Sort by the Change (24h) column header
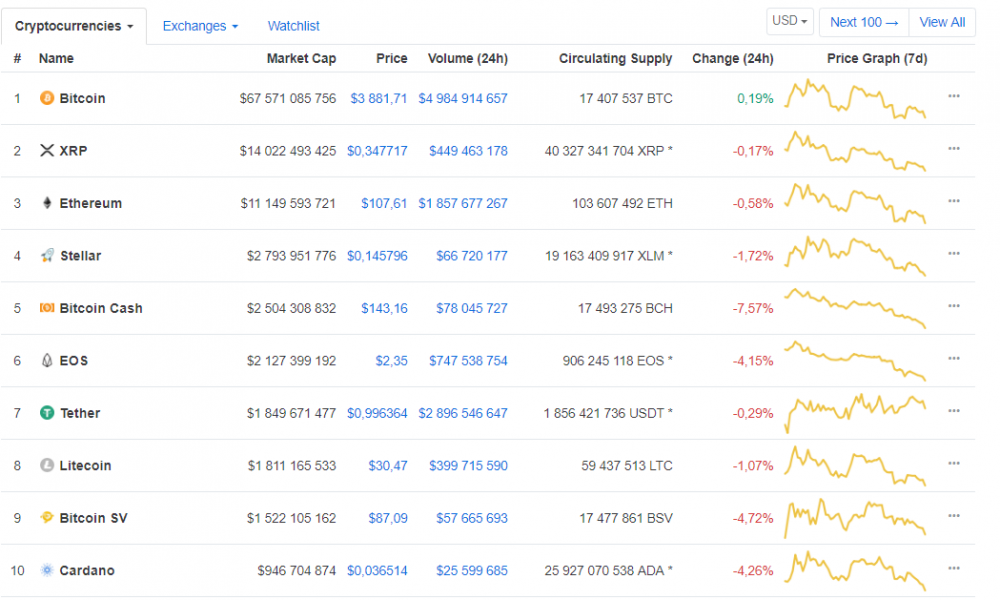The image size is (1000, 600). click(733, 59)
